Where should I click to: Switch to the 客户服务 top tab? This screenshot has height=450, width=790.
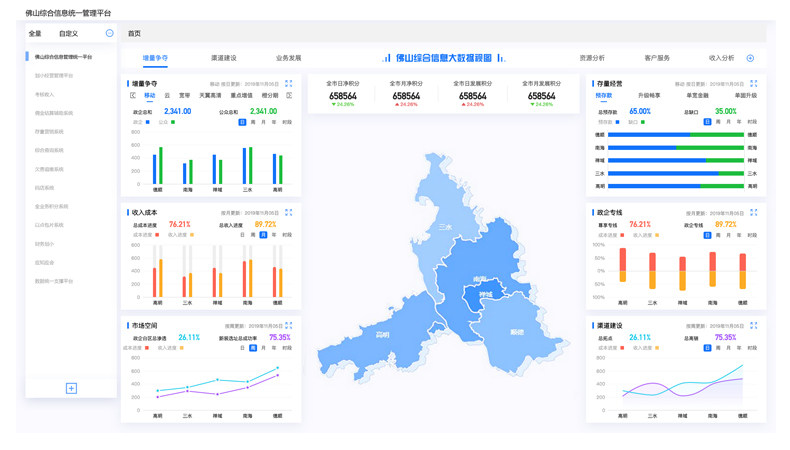(657, 58)
